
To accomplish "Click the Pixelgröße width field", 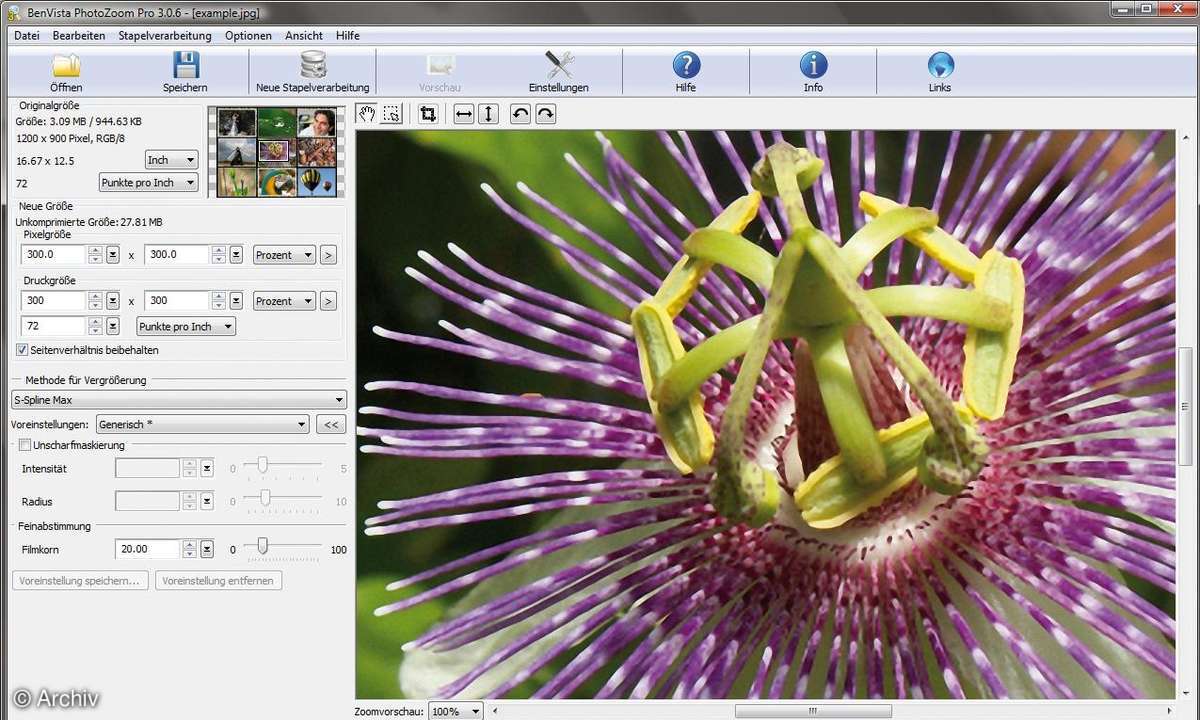I will [x=53, y=255].
